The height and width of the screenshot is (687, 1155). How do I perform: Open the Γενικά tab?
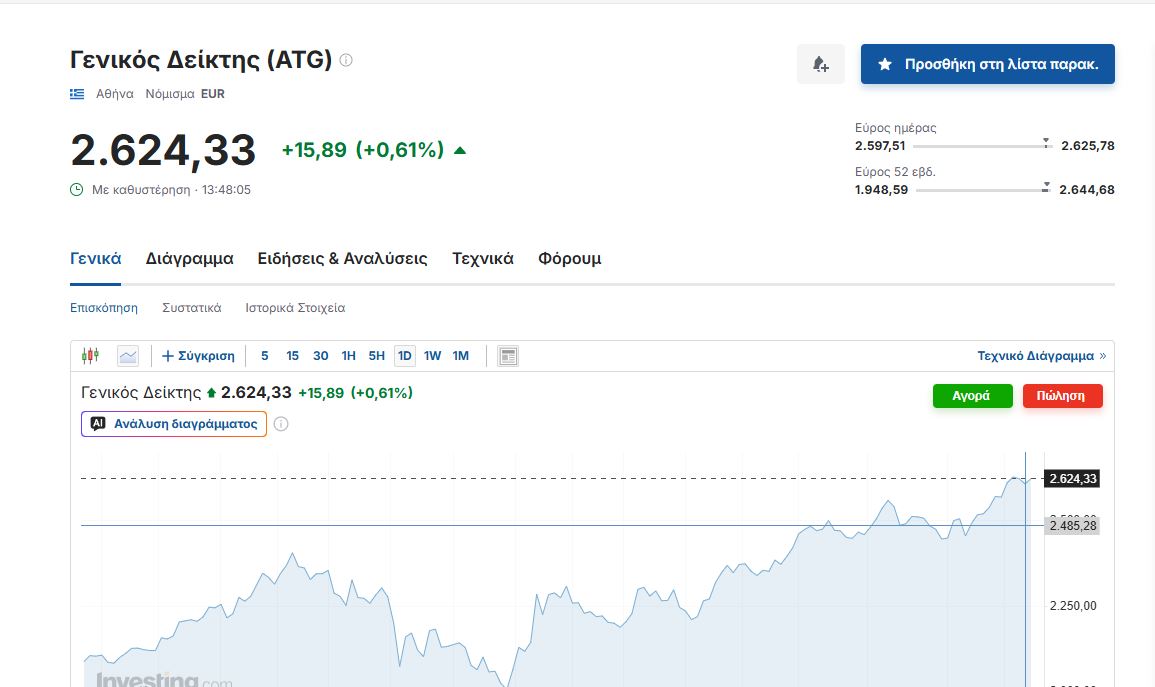coord(96,258)
